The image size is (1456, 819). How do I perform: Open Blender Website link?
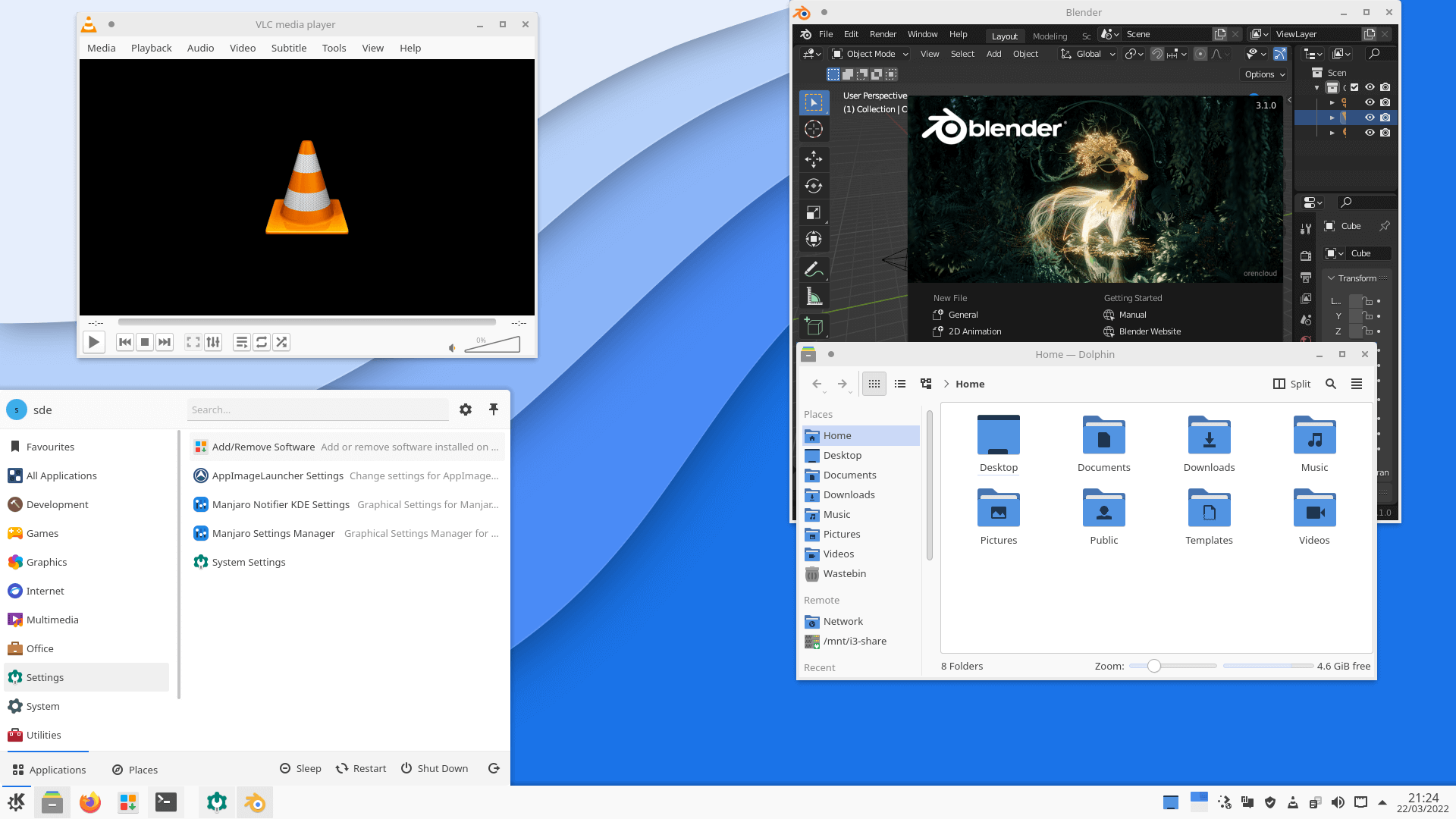1142,331
